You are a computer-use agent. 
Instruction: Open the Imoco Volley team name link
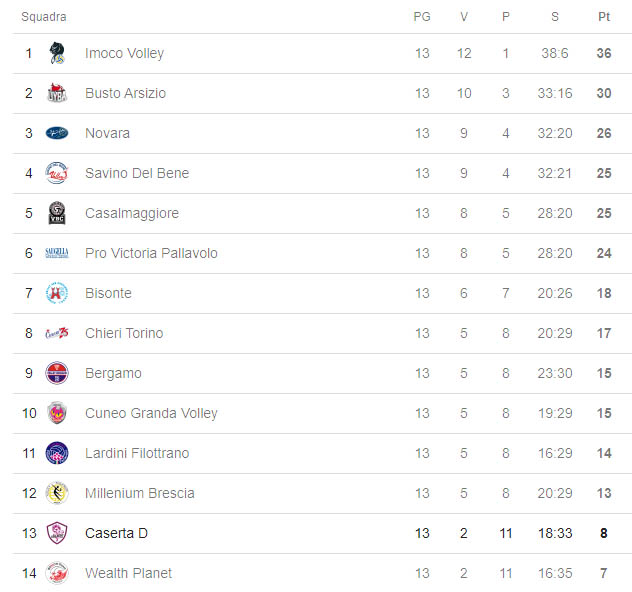pyautogui.click(x=124, y=53)
